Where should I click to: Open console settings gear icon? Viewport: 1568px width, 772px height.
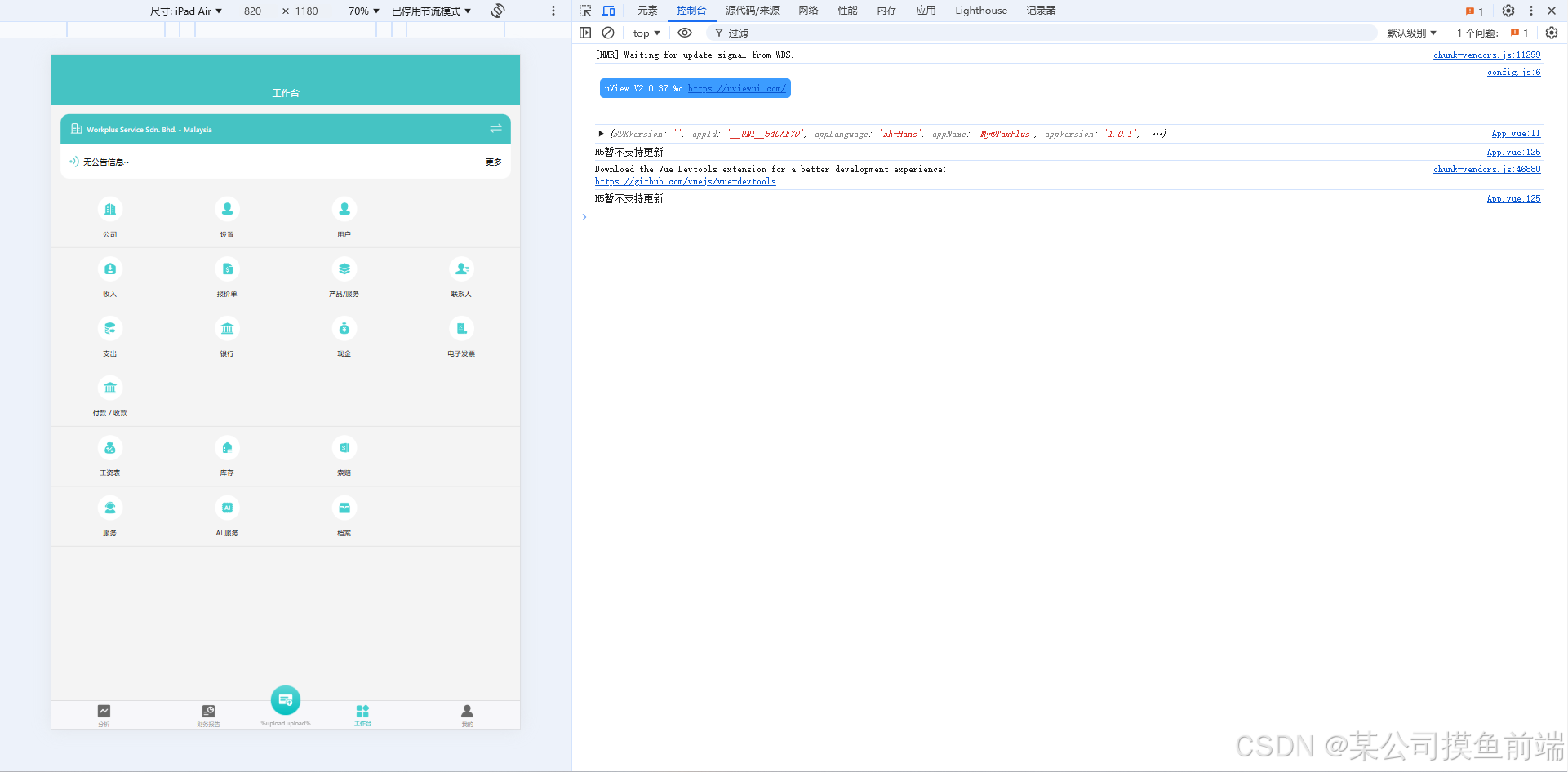pyautogui.click(x=1552, y=33)
